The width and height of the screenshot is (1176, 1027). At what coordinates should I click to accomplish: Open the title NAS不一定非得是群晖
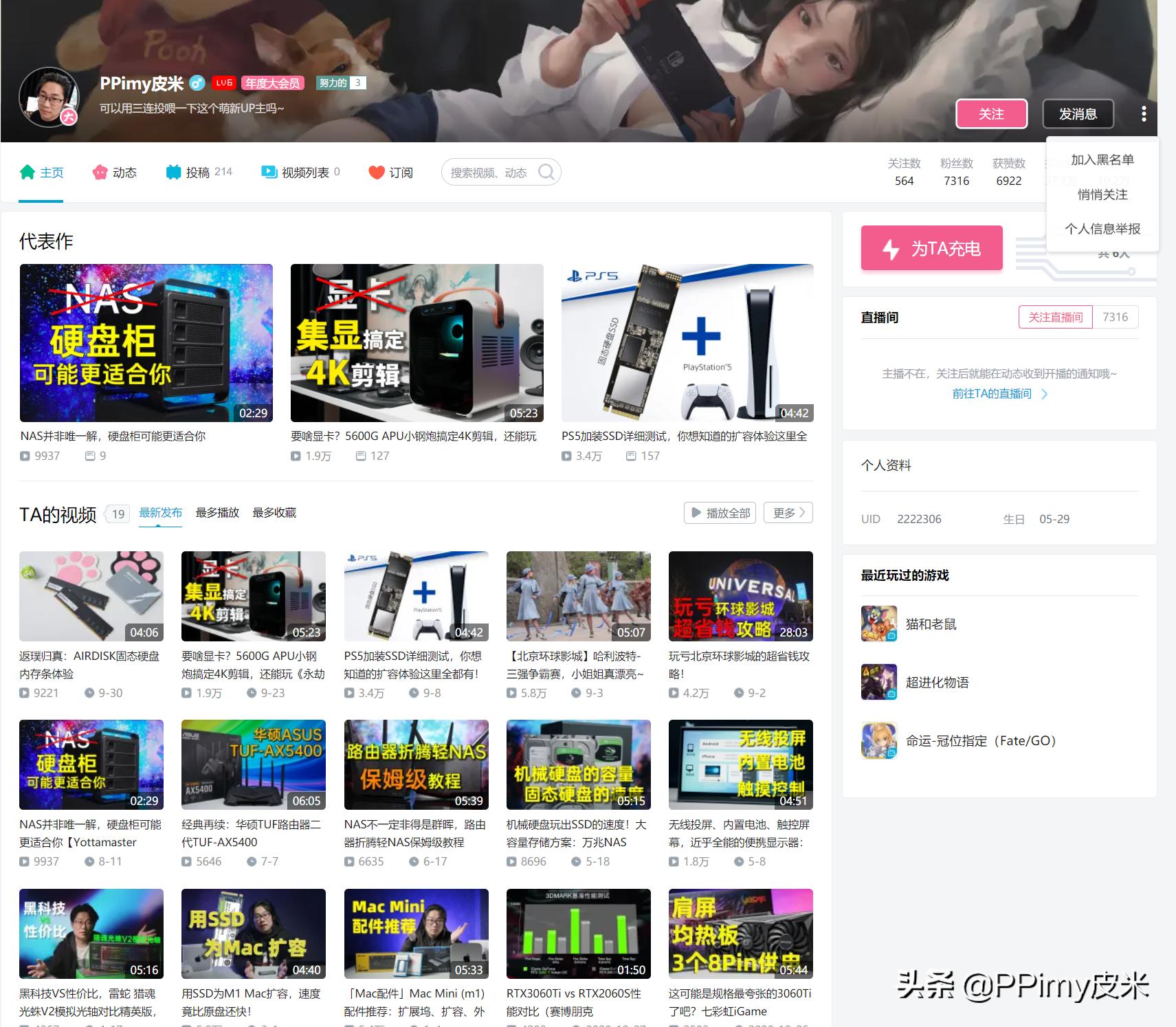(x=414, y=833)
